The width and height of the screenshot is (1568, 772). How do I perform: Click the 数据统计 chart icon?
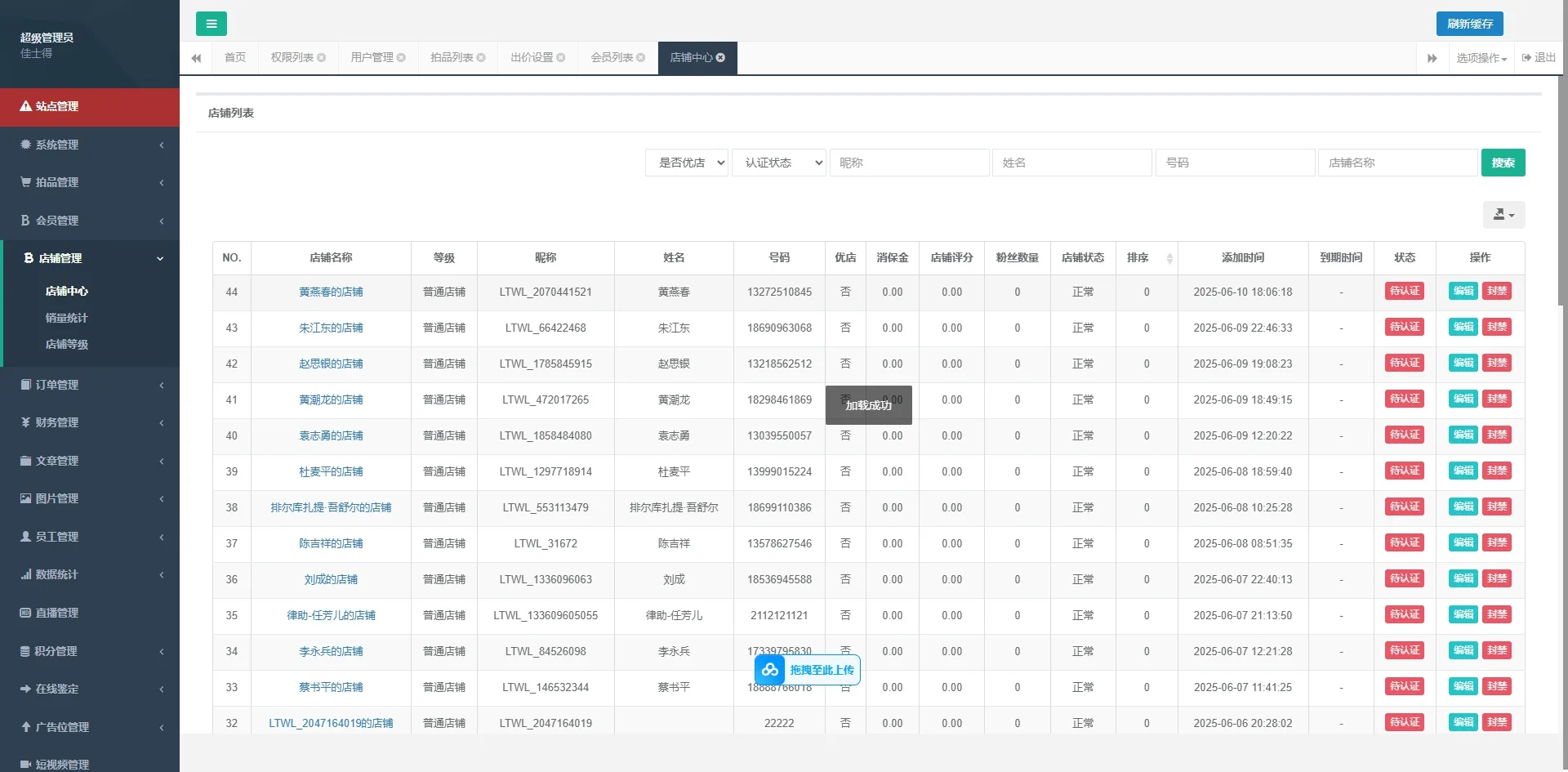click(24, 574)
